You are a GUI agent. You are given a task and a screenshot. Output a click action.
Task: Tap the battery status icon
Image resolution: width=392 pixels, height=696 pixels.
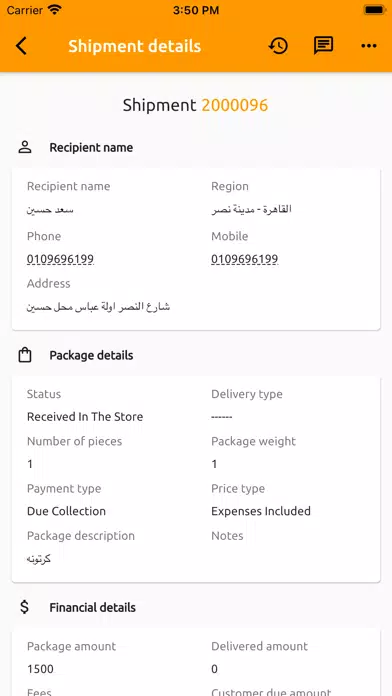(x=374, y=10)
